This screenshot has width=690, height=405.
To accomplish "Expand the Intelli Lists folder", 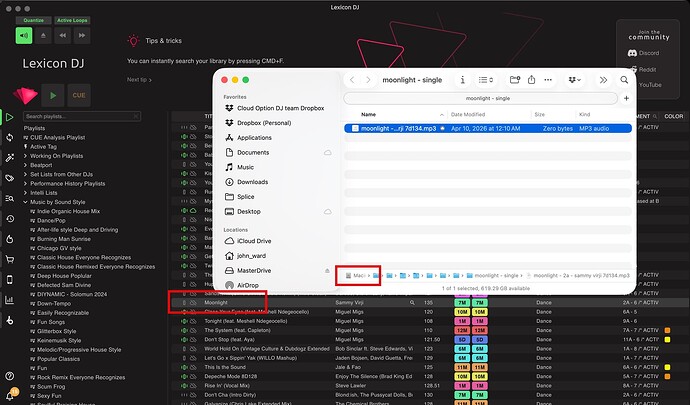I will pos(26,193).
